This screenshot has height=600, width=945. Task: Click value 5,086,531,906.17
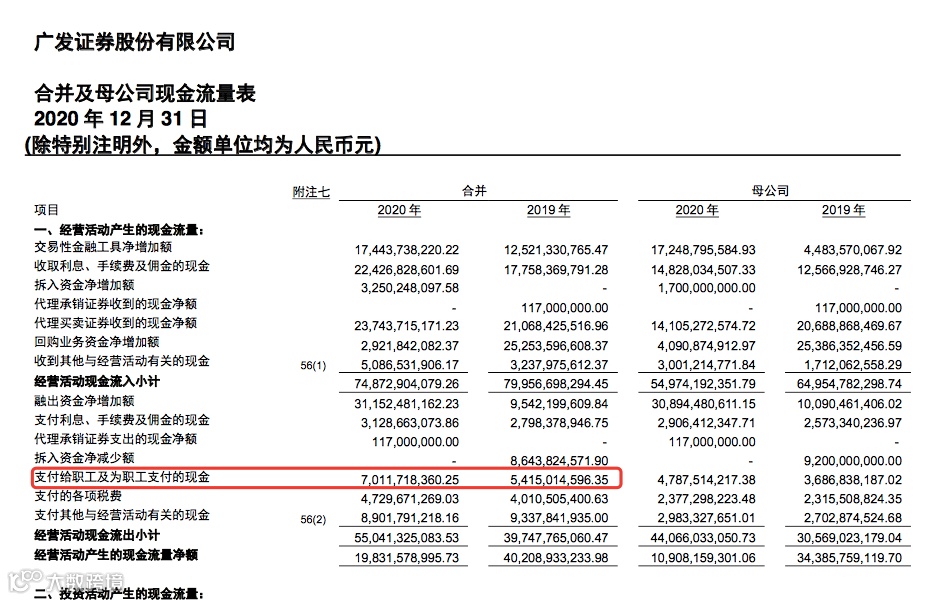[x=410, y=365]
